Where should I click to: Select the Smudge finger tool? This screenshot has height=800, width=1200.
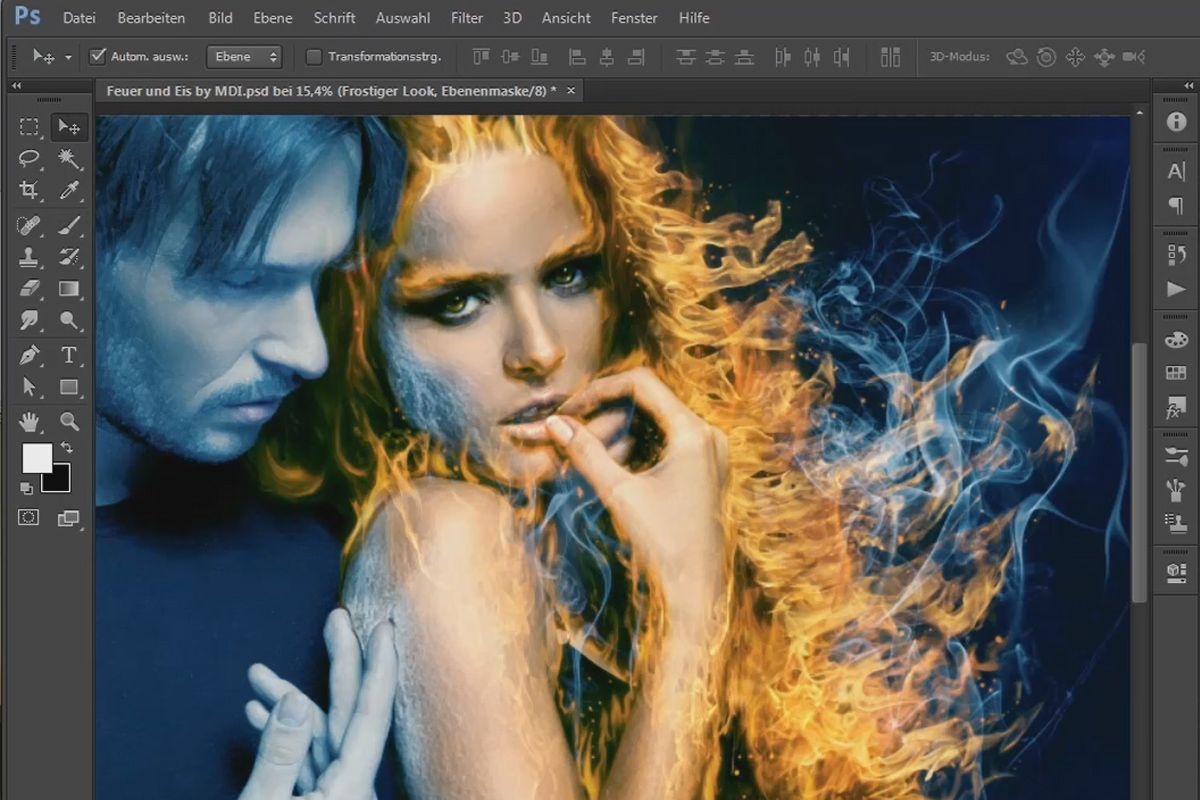point(29,320)
